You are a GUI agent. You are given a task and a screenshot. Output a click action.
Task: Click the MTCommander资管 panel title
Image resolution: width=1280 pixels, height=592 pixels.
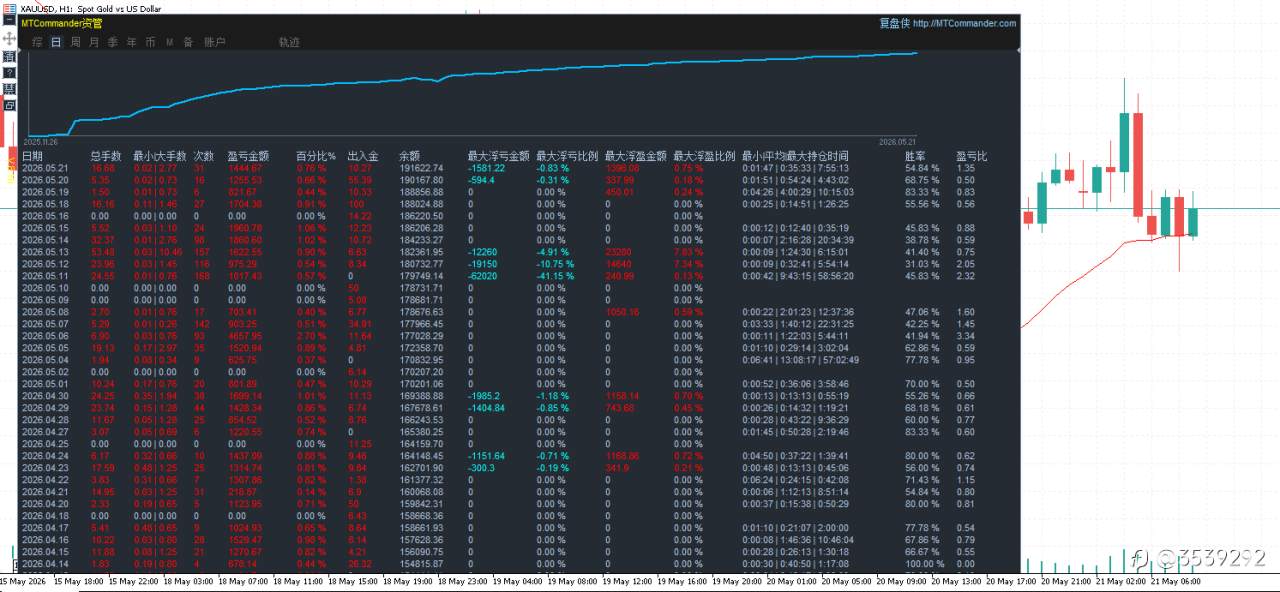(x=63, y=23)
